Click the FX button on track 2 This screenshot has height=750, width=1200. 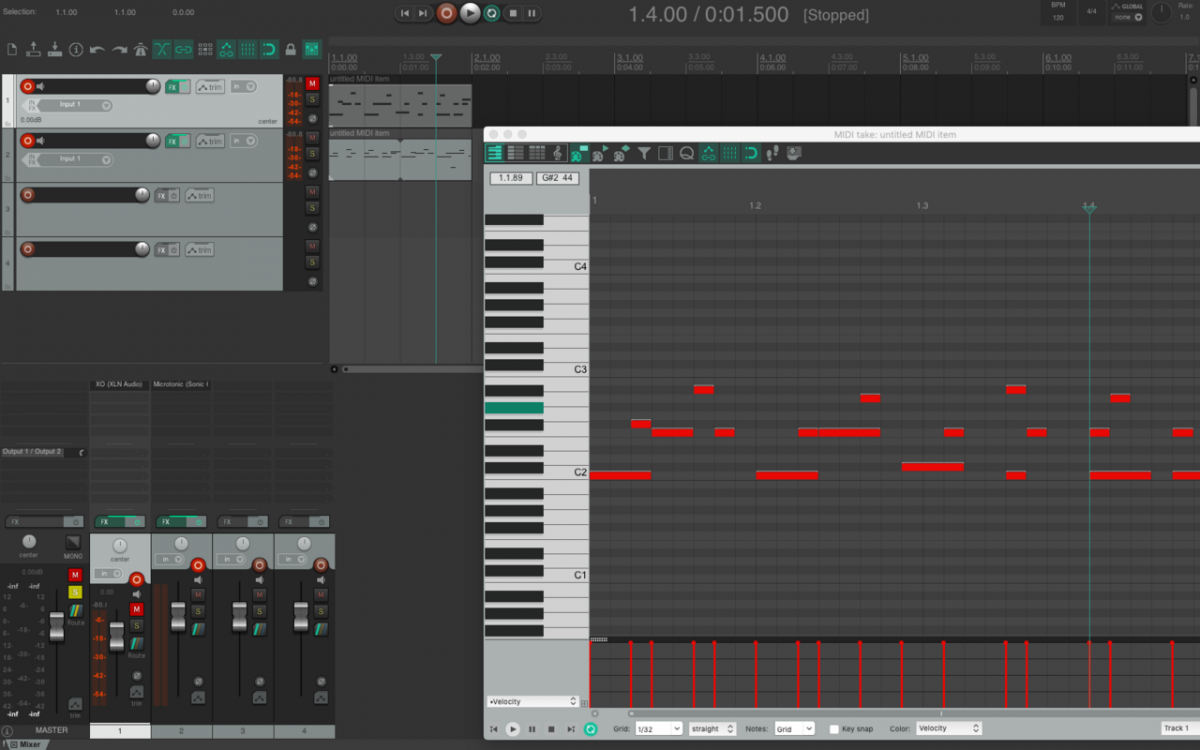(172, 141)
